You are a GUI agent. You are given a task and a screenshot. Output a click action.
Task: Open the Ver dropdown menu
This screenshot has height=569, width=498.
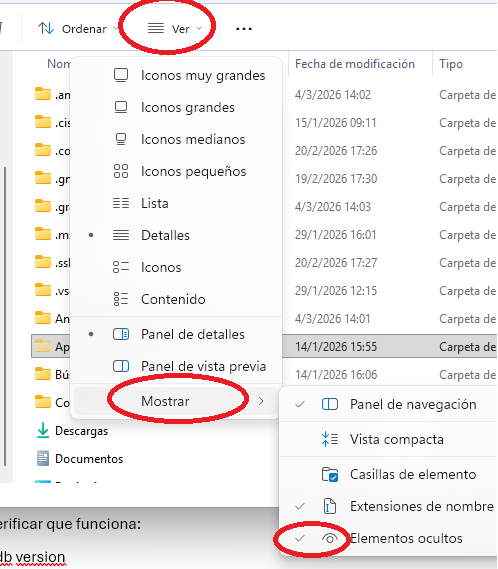(175, 29)
